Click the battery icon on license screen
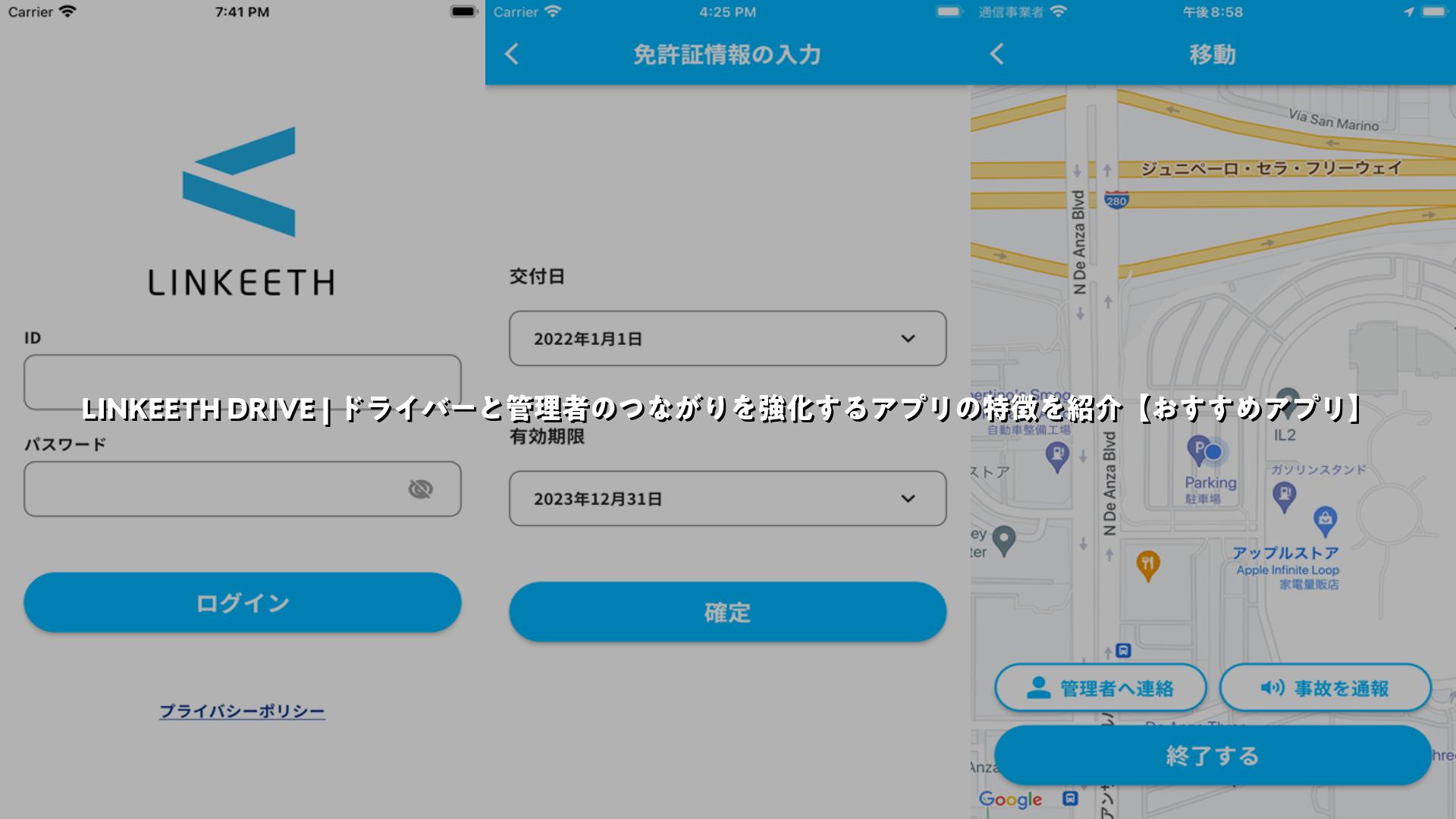Screen dimensions: 1456x819 coord(948,11)
